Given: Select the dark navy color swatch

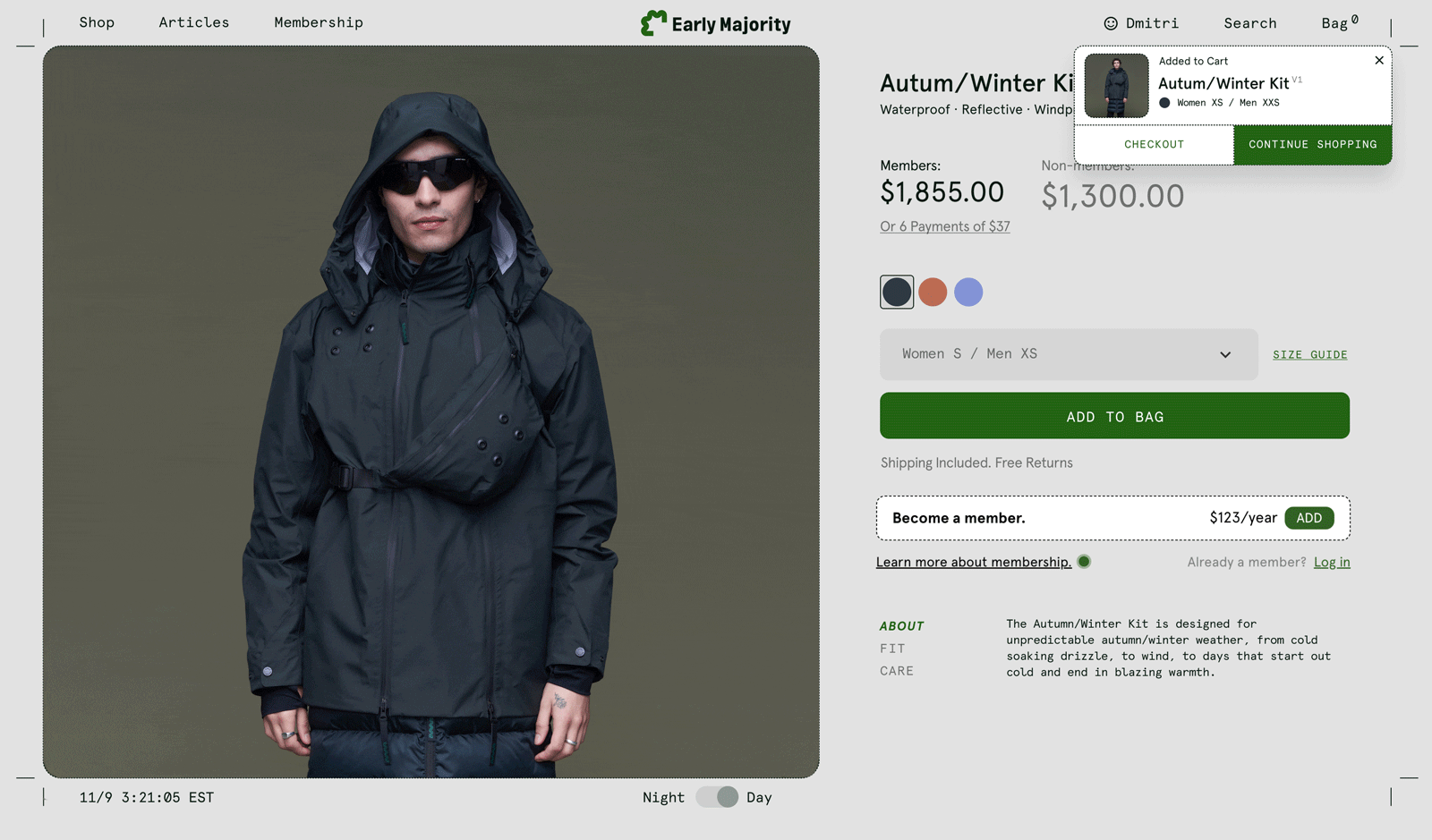Looking at the screenshot, I should pyautogui.click(x=897, y=292).
